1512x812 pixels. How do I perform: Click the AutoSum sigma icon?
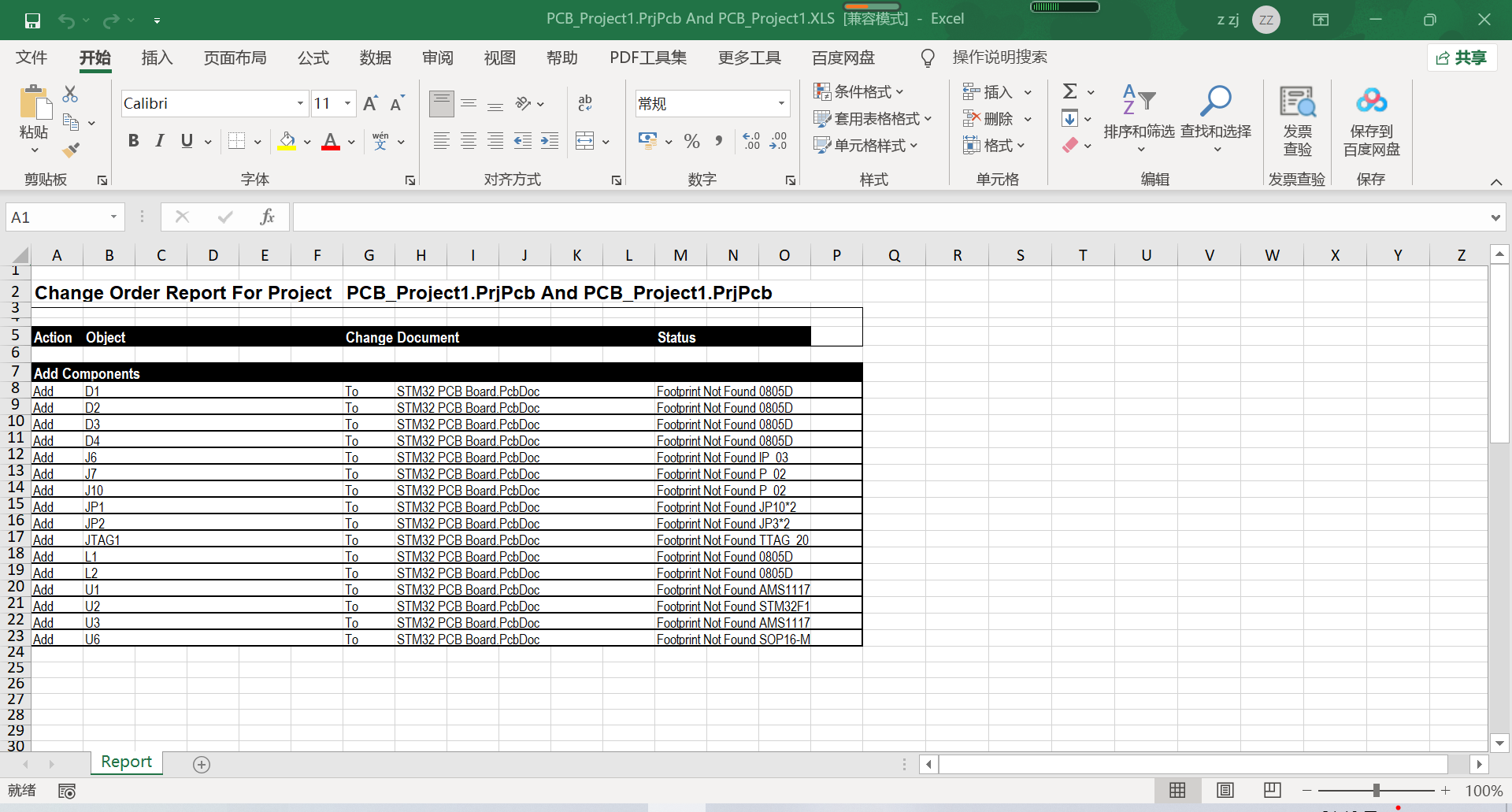pos(1070,91)
